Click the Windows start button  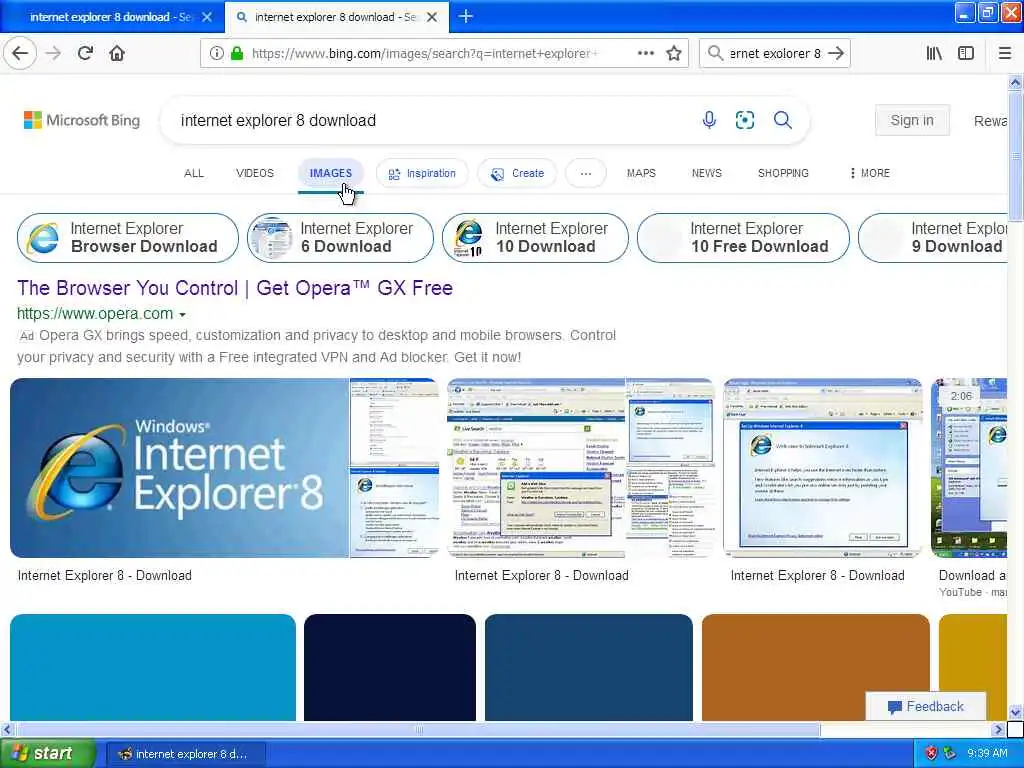click(48, 754)
